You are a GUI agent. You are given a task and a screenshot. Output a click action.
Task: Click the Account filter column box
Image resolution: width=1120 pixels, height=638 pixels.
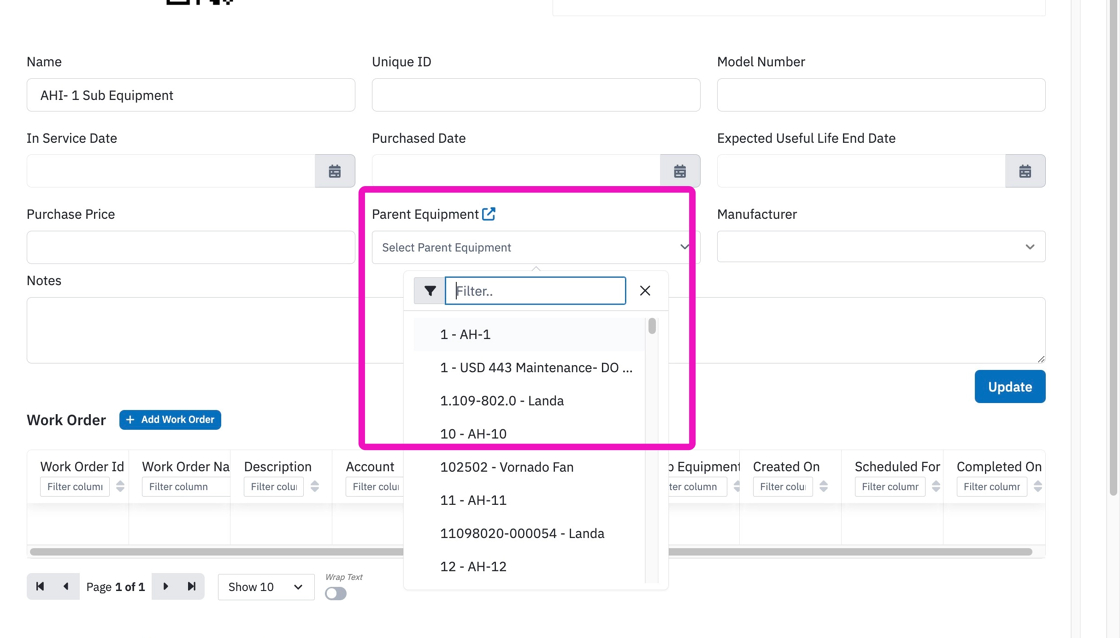tap(374, 487)
